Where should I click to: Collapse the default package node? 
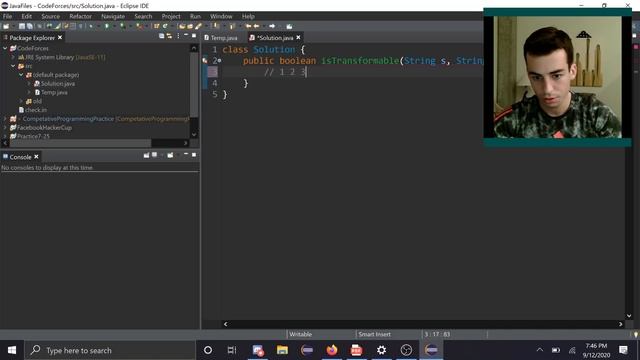tap(21, 75)
